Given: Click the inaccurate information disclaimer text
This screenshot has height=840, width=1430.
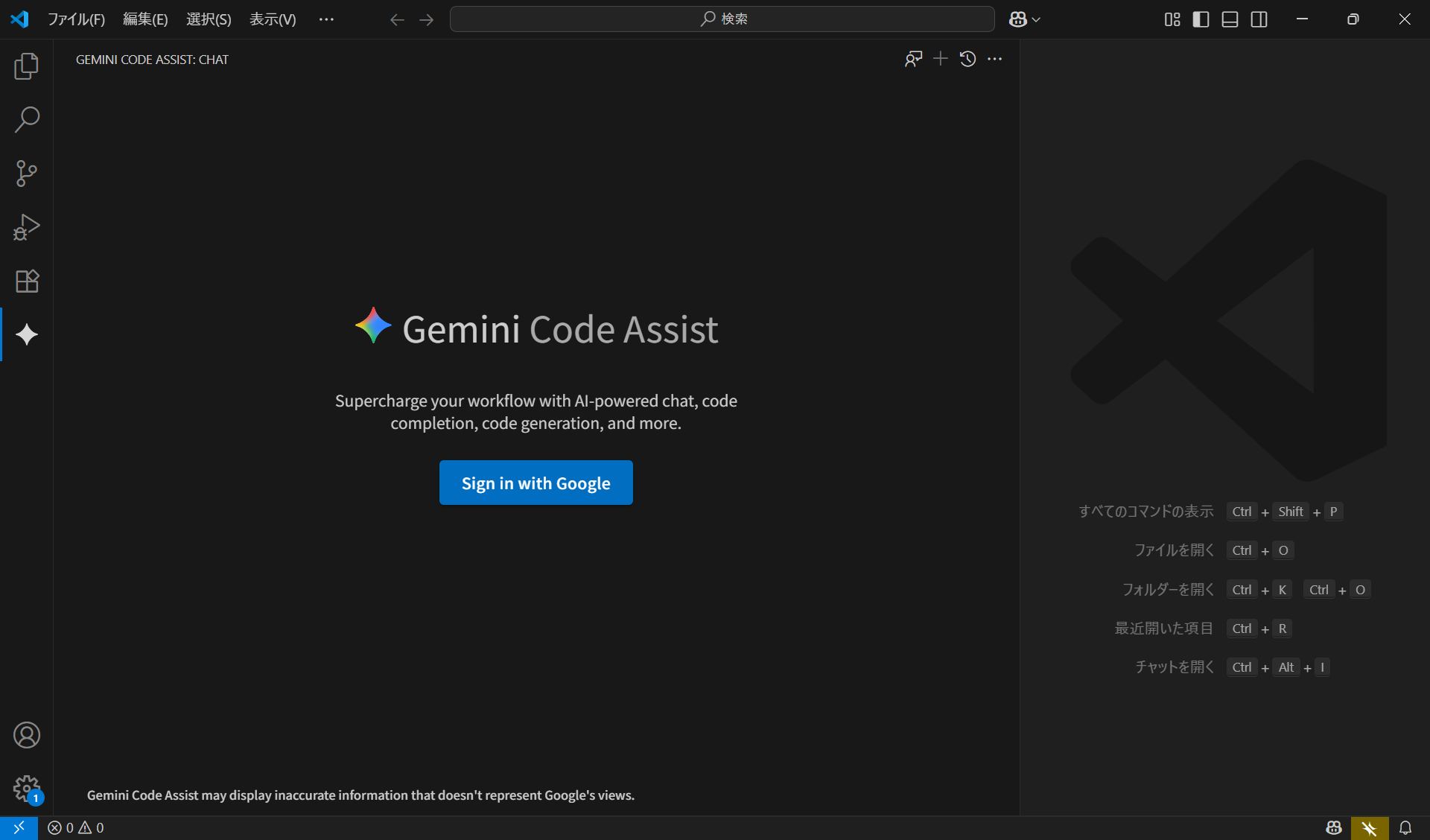Looking at the screenshot, I should 360,795.
